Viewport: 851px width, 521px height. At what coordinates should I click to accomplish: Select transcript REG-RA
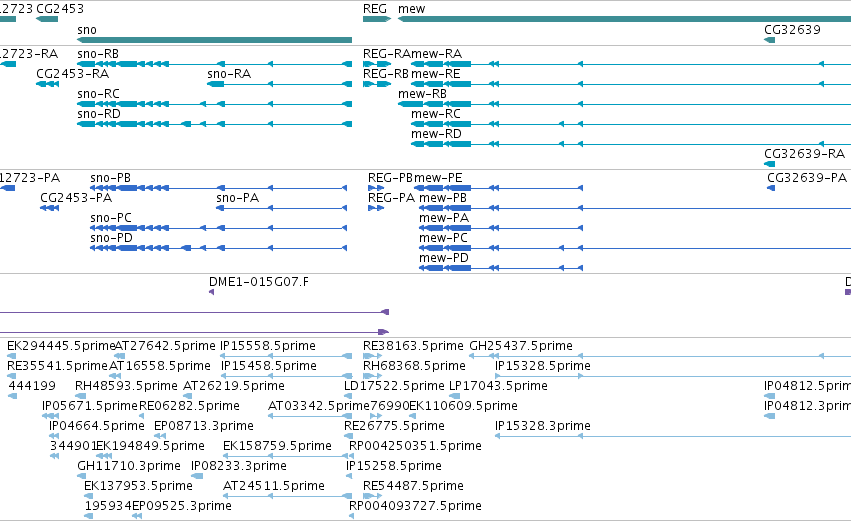(377, 64)
